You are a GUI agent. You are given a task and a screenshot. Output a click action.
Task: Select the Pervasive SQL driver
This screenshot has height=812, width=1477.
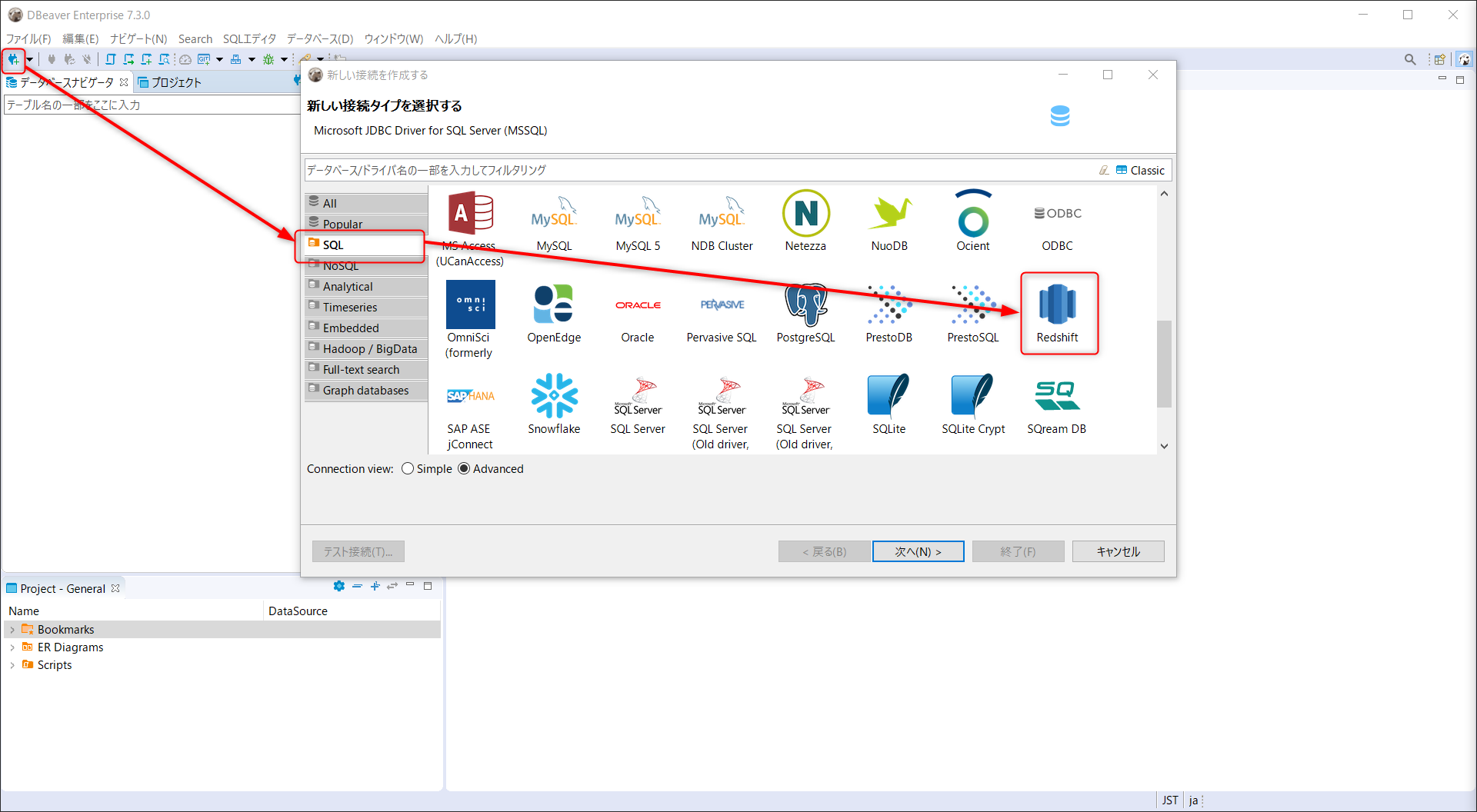[722, 313]
